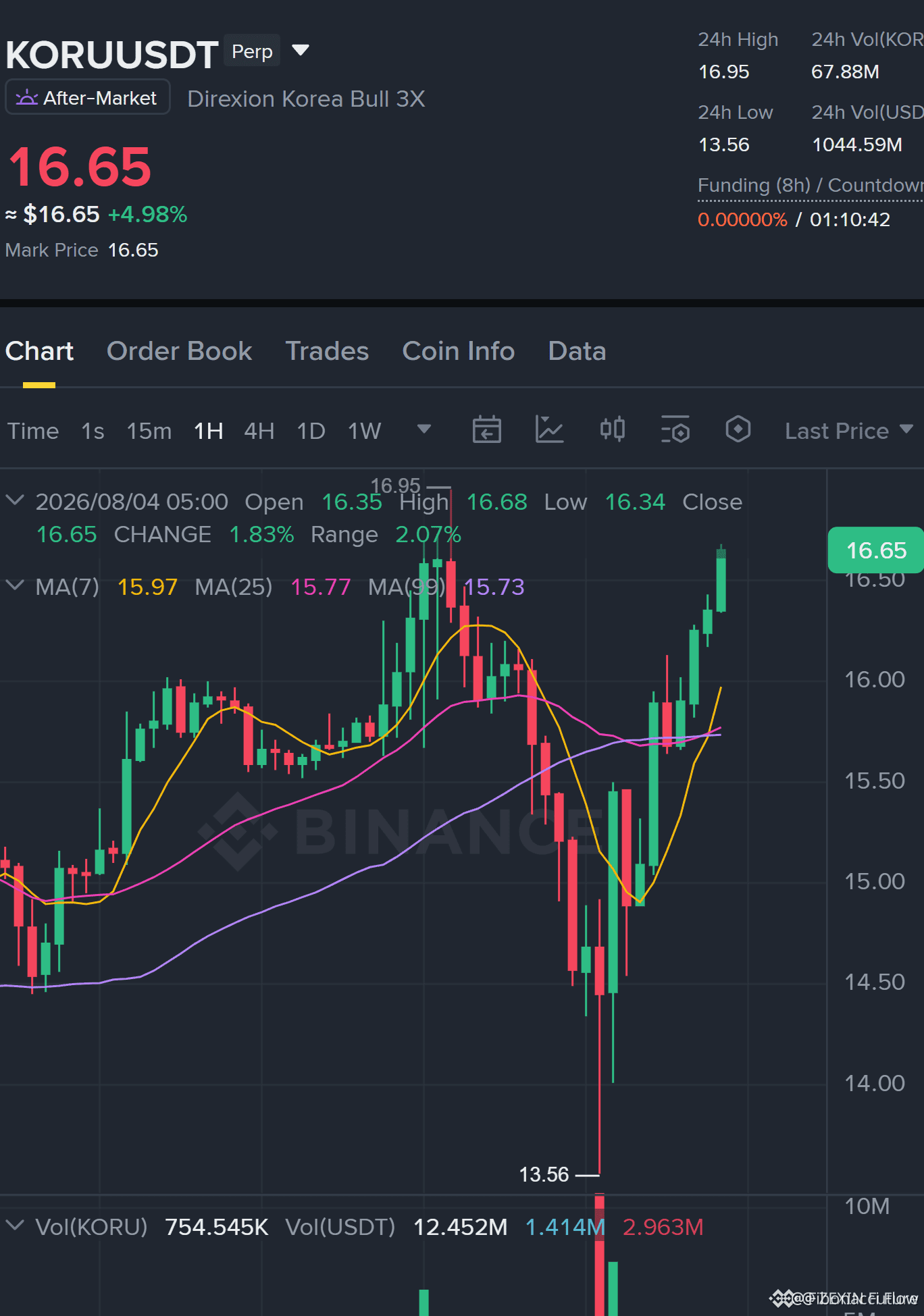The image size is (924, 1316).
Task: Click the blue 1.414M volume MA value
Action: 565,1227
